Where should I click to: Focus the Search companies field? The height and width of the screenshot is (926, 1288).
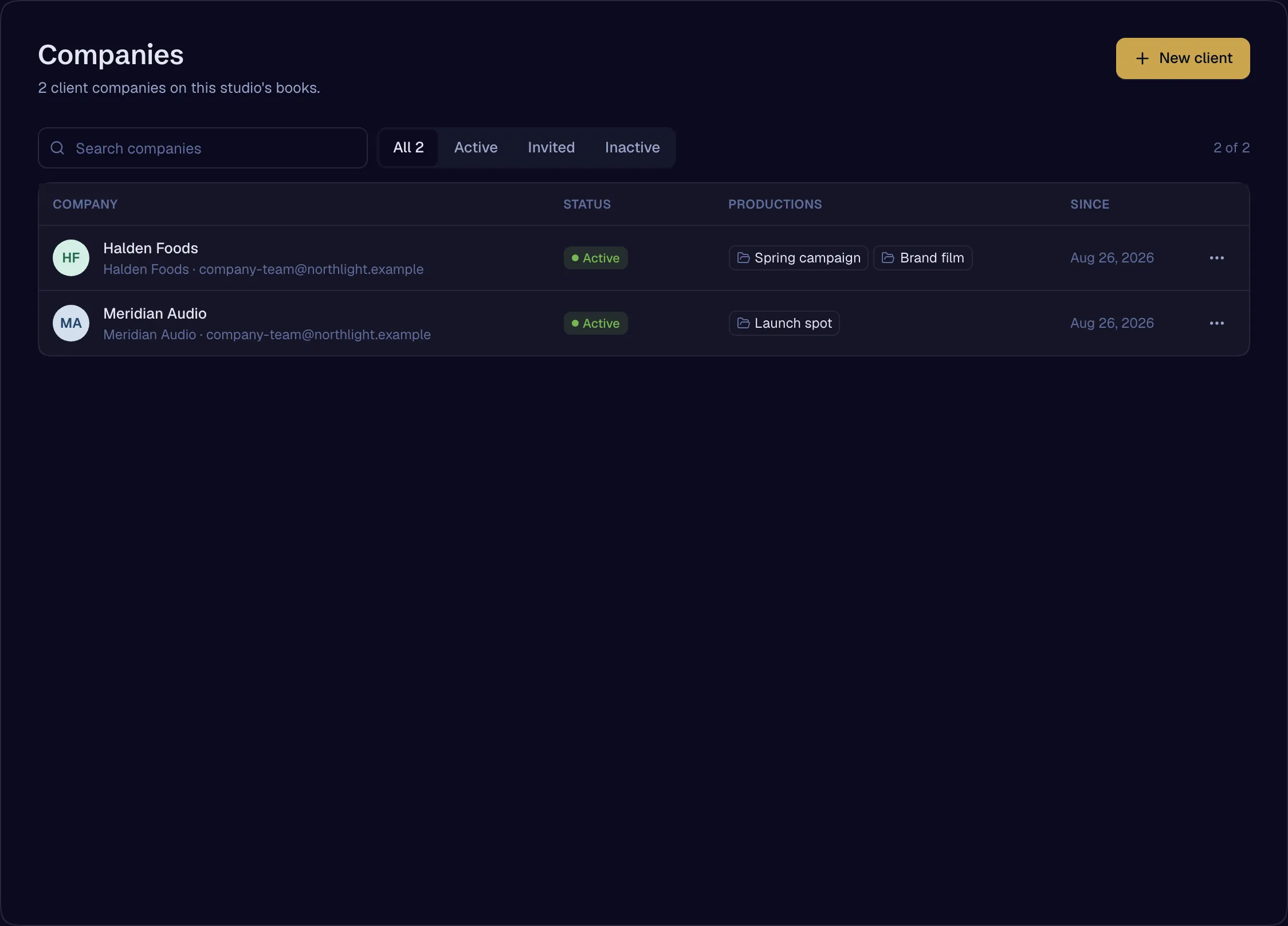pos(203,148)
